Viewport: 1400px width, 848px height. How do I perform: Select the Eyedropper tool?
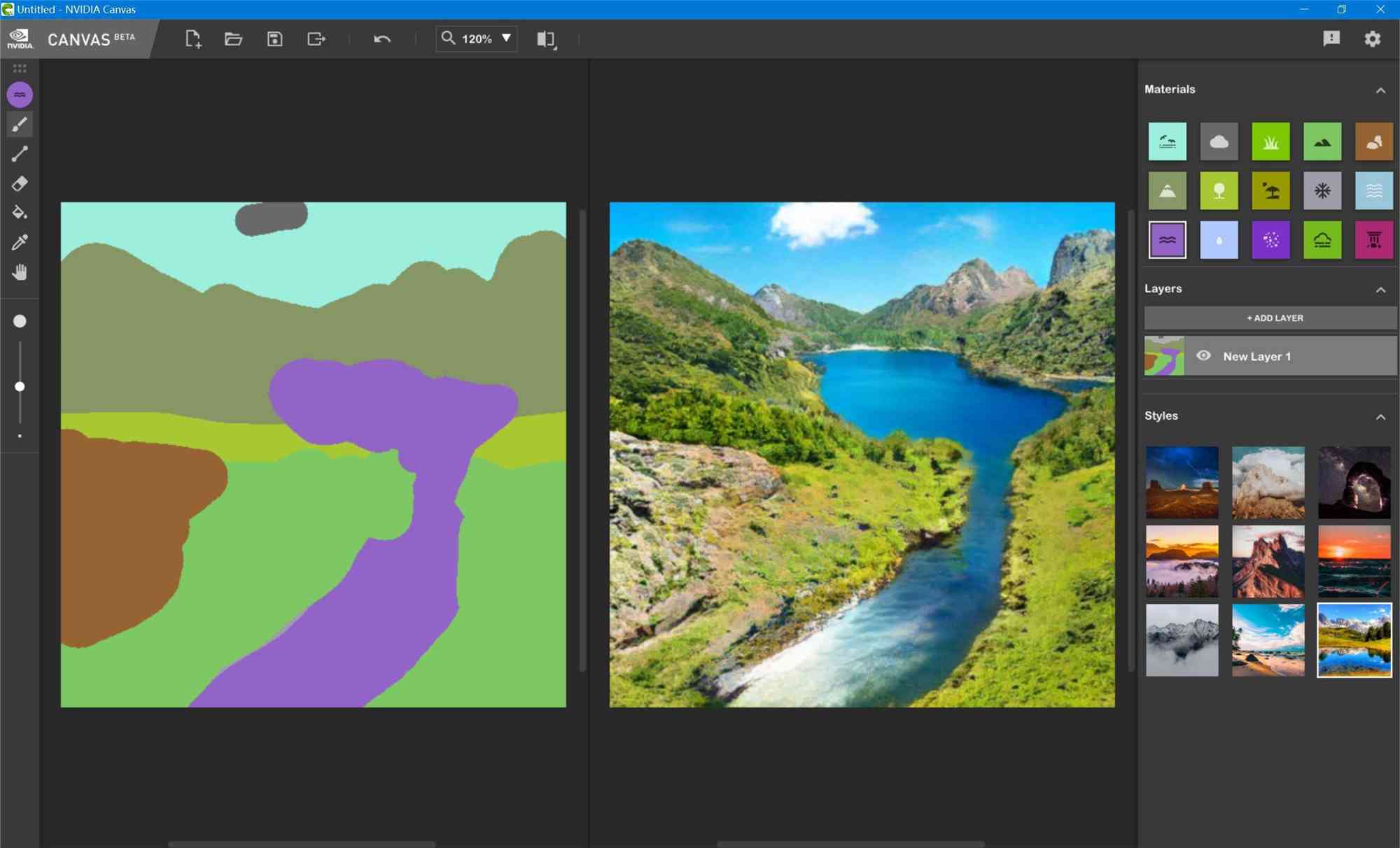tap(18, 242)
